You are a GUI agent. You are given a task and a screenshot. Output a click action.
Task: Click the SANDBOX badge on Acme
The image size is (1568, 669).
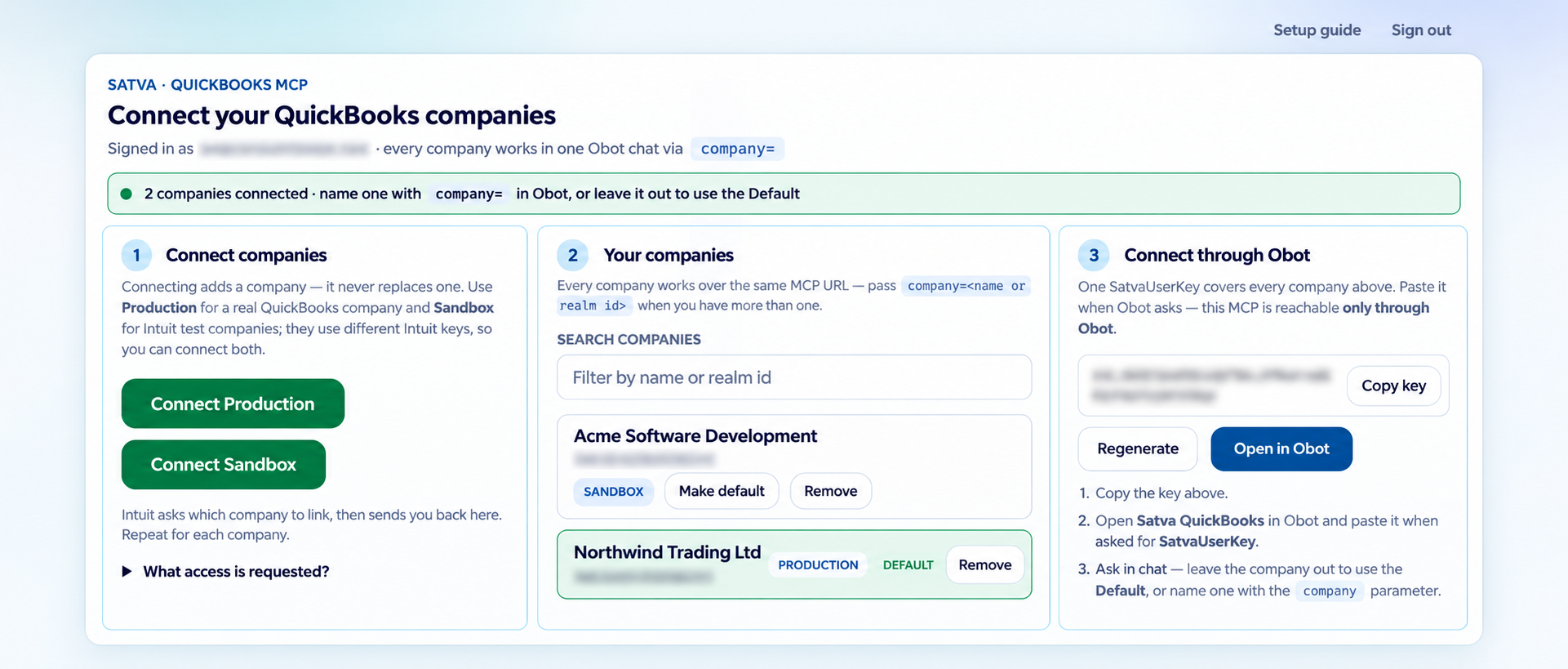tap(614, 492)
